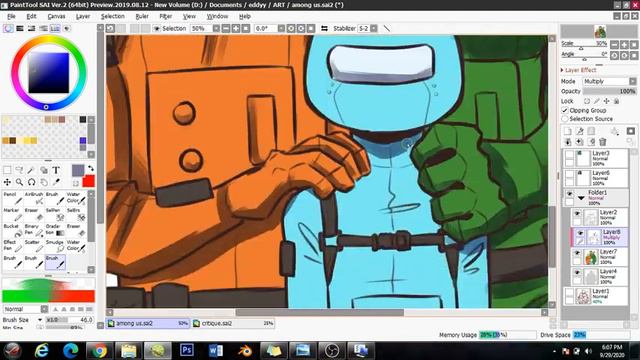This screenshot has height=360, width=640.
Task: Choose the SelErs tool
Action: [x=76, y=214]
